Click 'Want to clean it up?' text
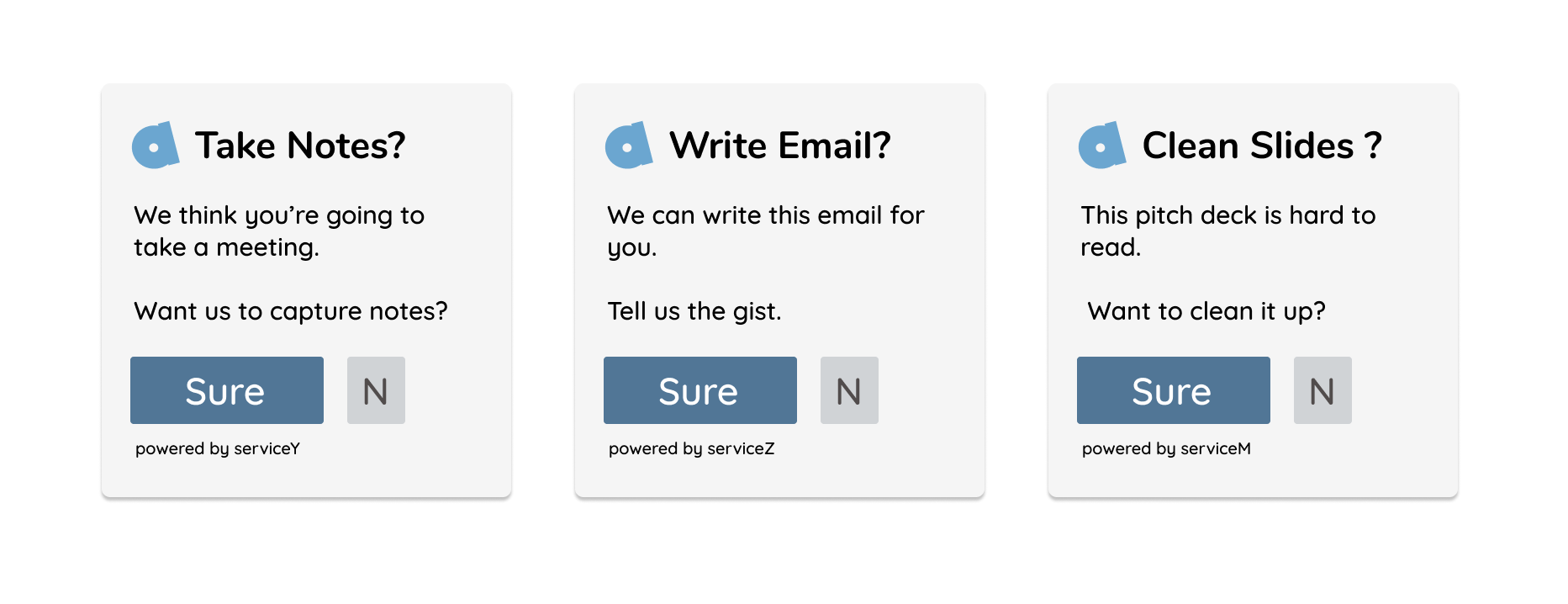Screen dimensions: 1568x604 1206,311
